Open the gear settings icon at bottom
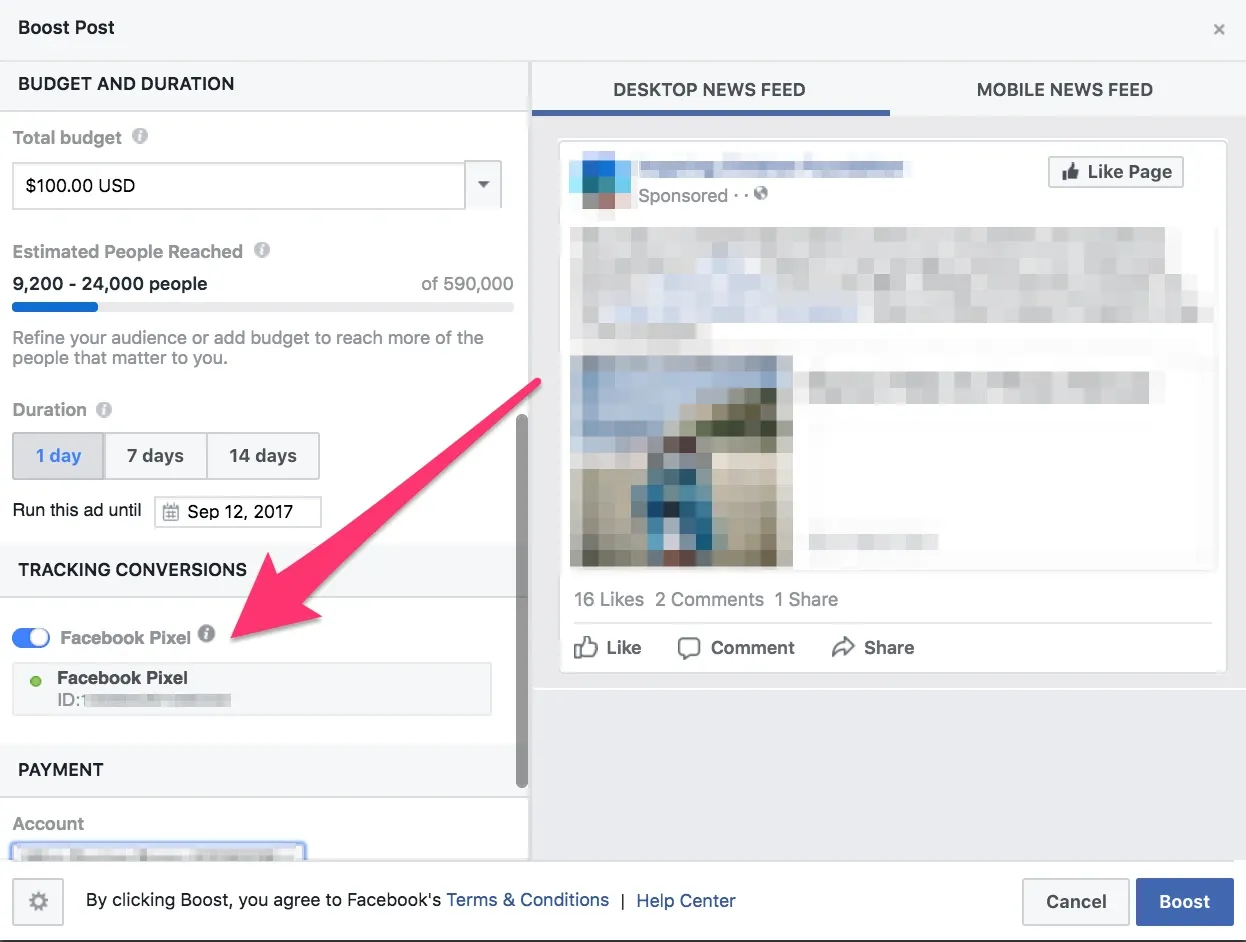The width and height of the screenshot is (1246, 942). 39,902
